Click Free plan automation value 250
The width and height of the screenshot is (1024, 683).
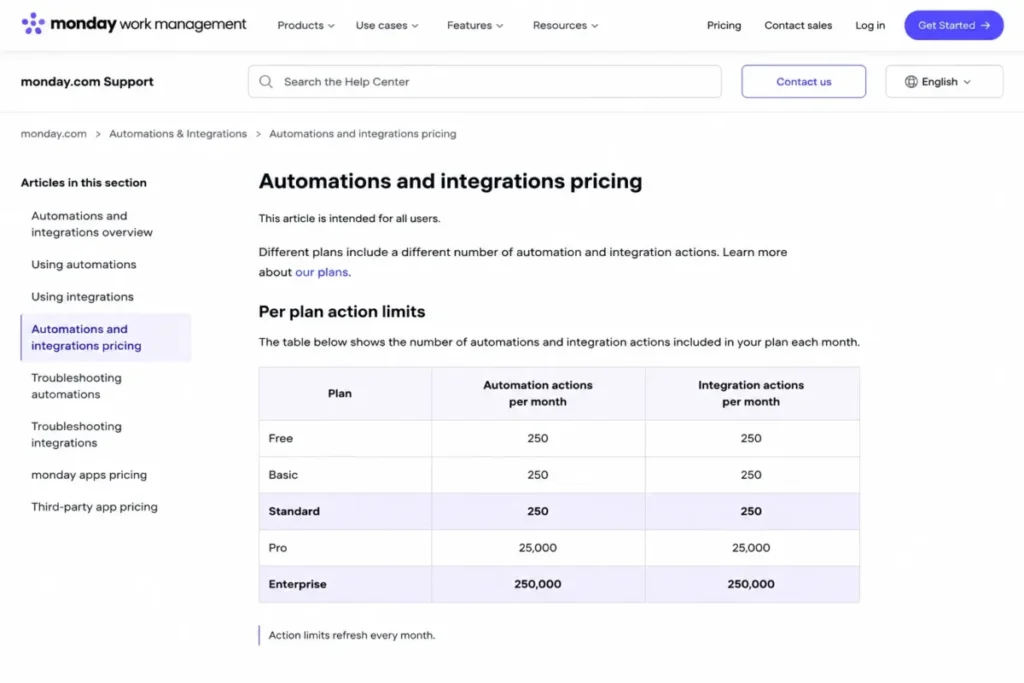pos(537,438)
